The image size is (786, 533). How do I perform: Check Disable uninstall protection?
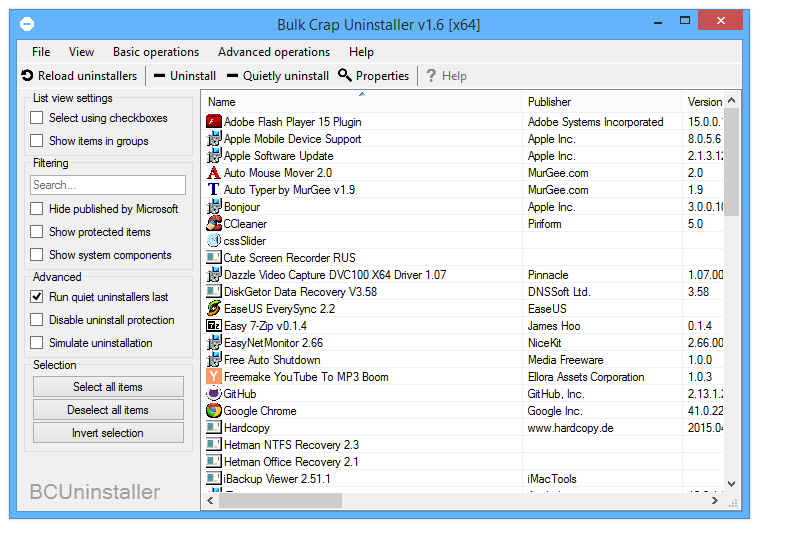(x=37, y=320)
